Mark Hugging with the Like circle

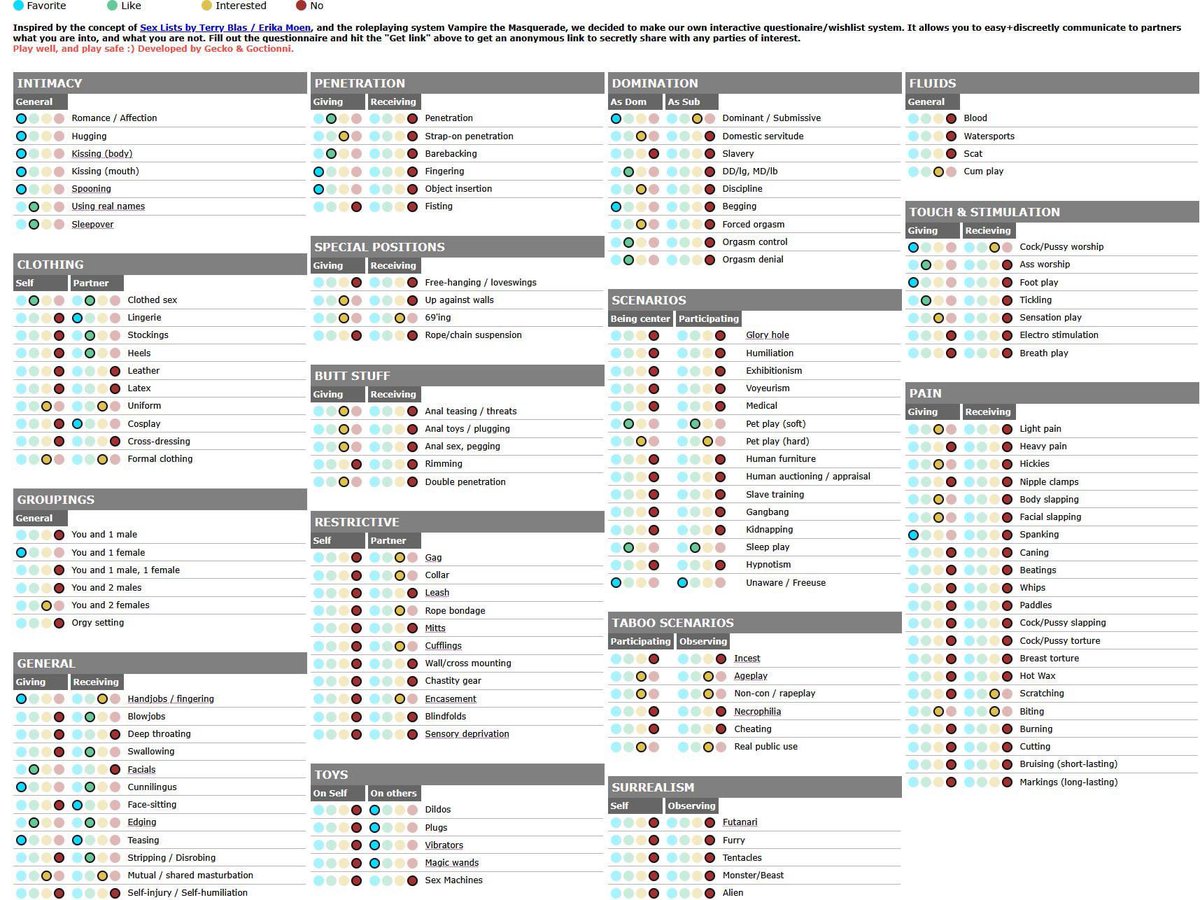pyautogui.click(x=33, y=136)
